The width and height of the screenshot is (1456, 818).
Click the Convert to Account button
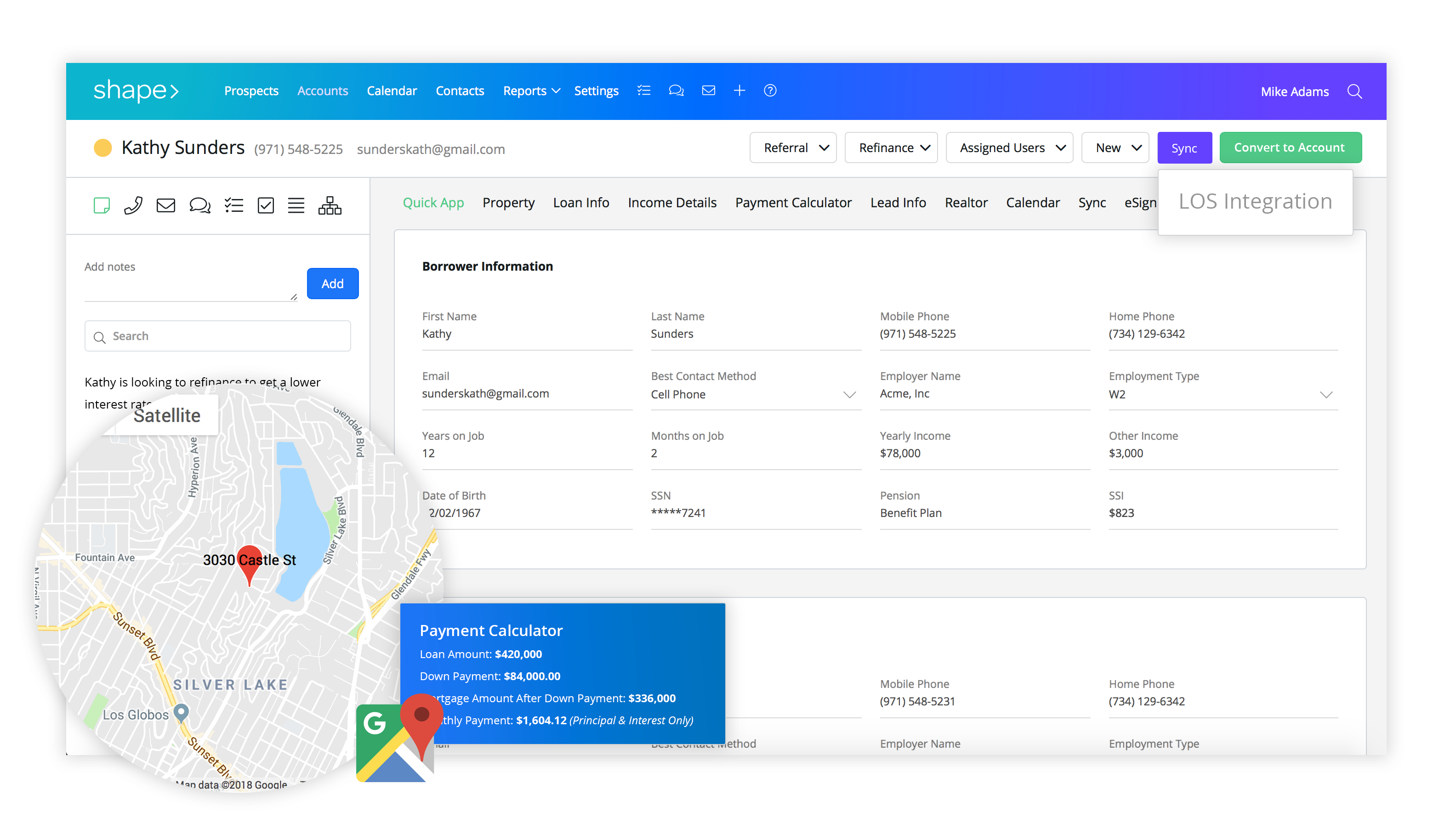click(x=1289, y=148)
